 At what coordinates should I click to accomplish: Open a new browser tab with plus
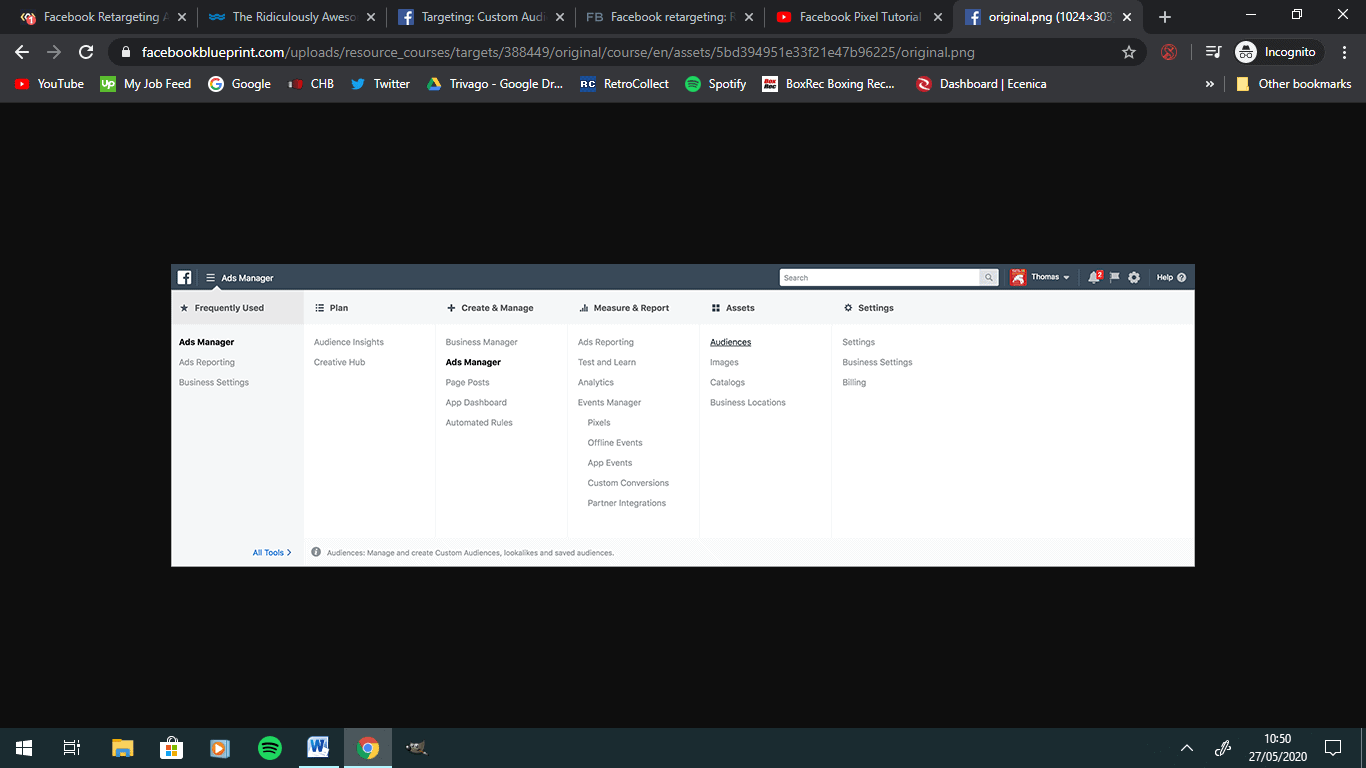tap(1164, 17)
